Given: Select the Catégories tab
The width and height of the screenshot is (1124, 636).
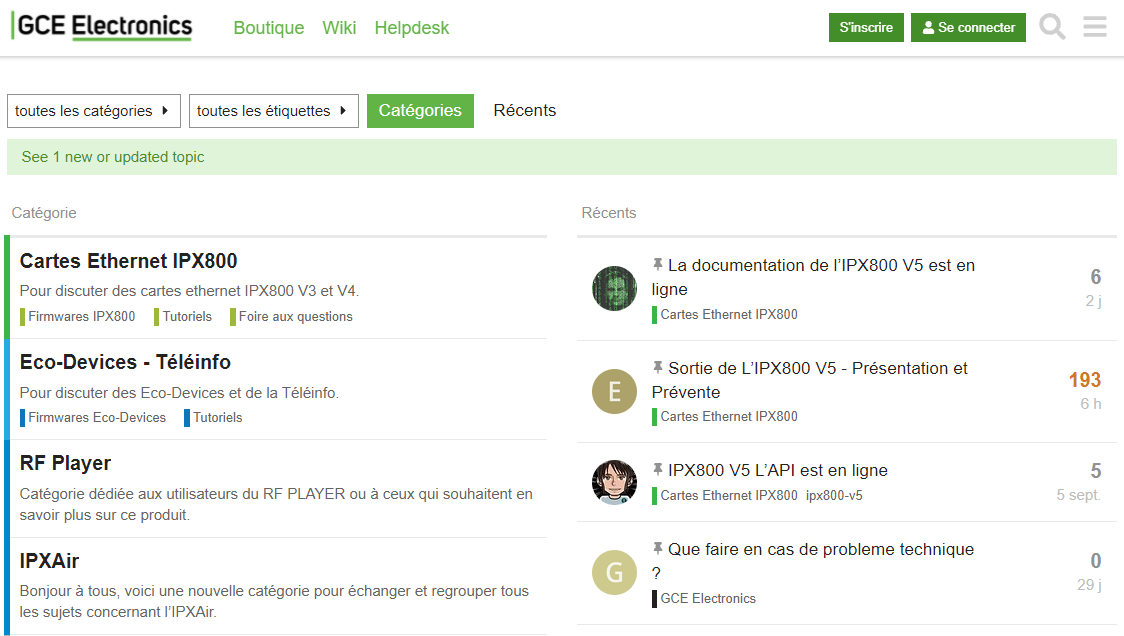Looking at the screenshot, I should 420,111.
